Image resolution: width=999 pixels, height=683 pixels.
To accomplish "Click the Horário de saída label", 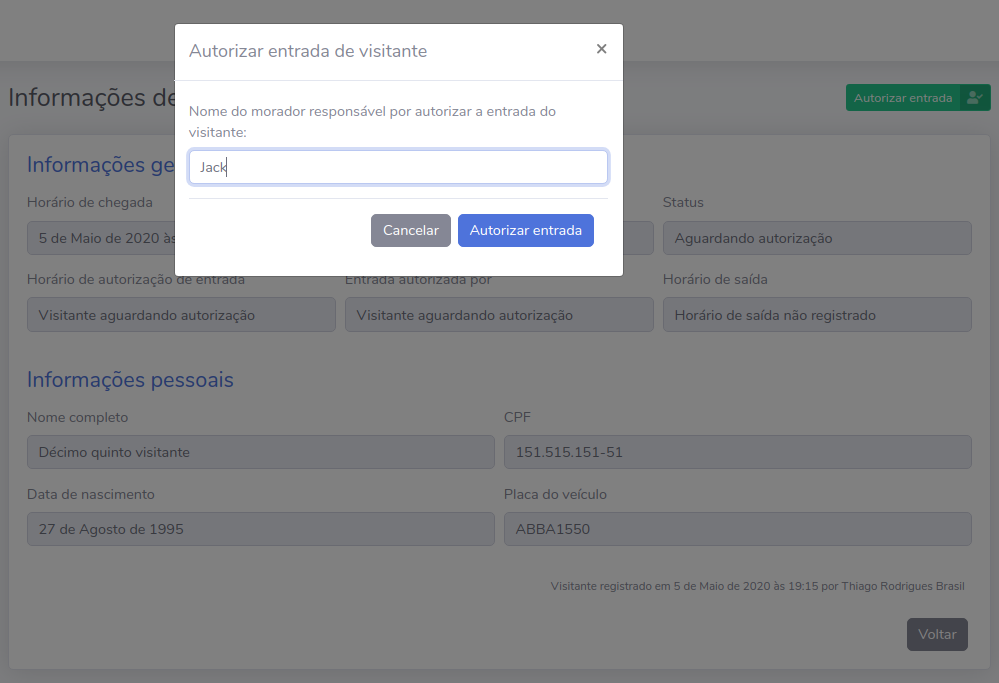I will [715, 279].
